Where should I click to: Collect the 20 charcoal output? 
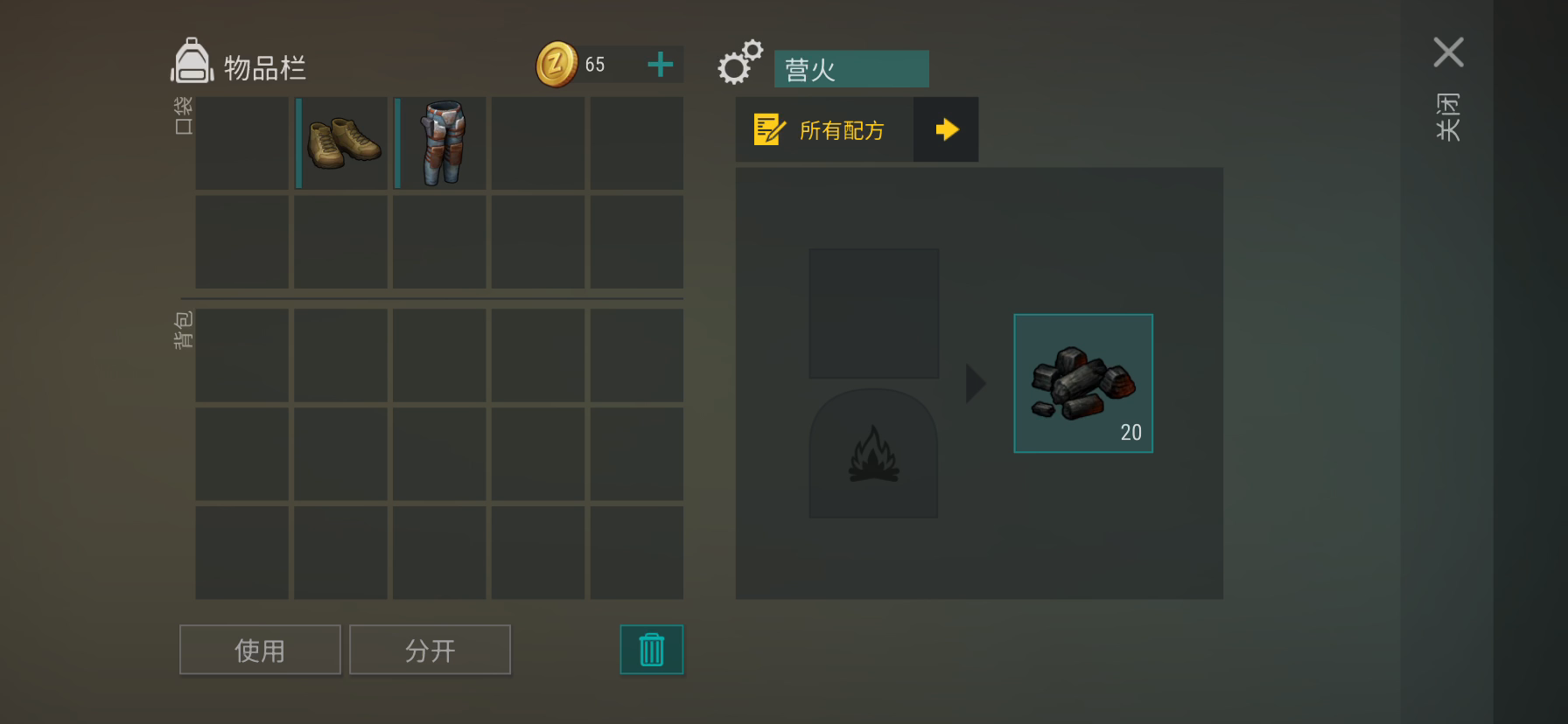point(1083,383)
